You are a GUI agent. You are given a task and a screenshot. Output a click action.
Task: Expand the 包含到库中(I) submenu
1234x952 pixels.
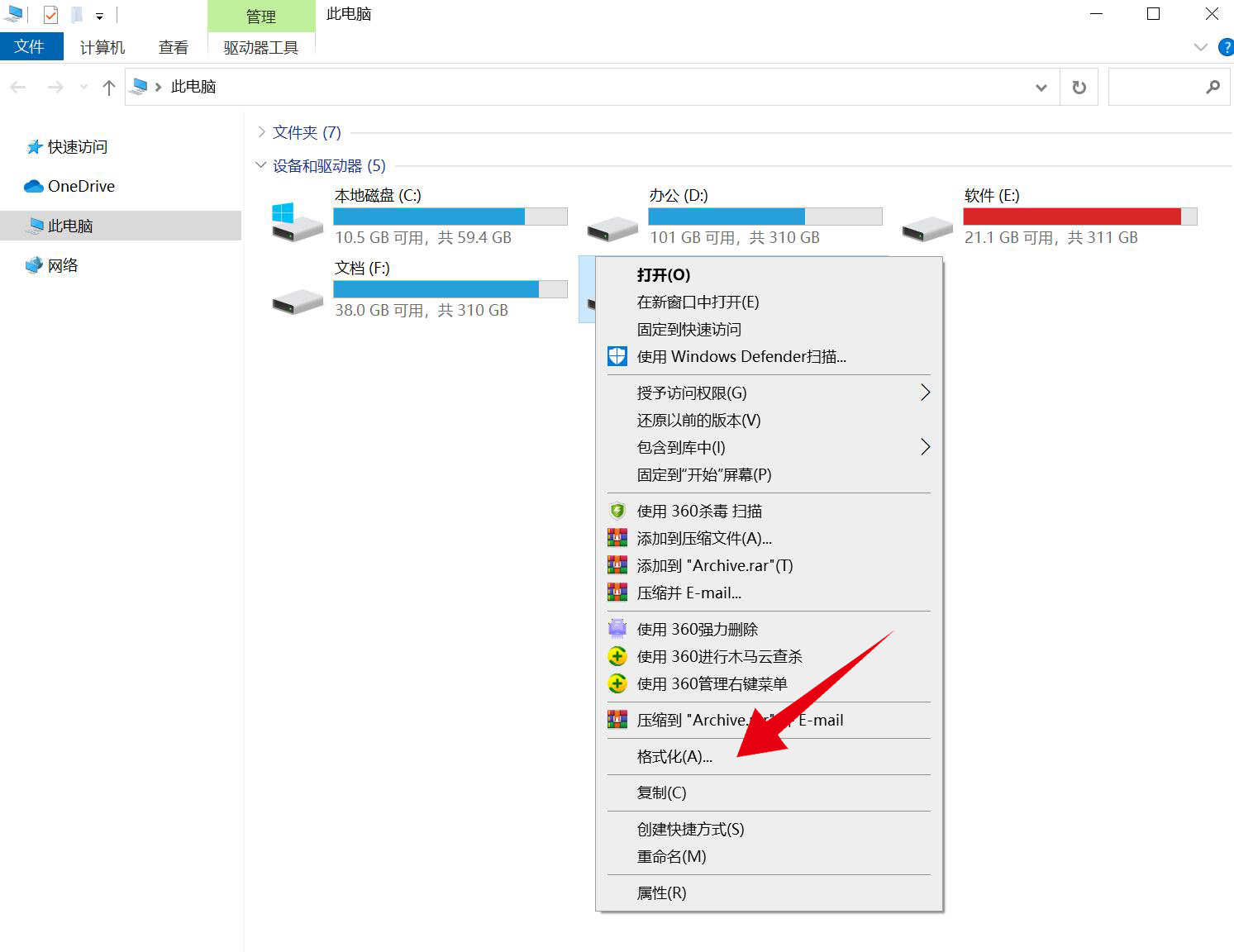tap(769, 447)
